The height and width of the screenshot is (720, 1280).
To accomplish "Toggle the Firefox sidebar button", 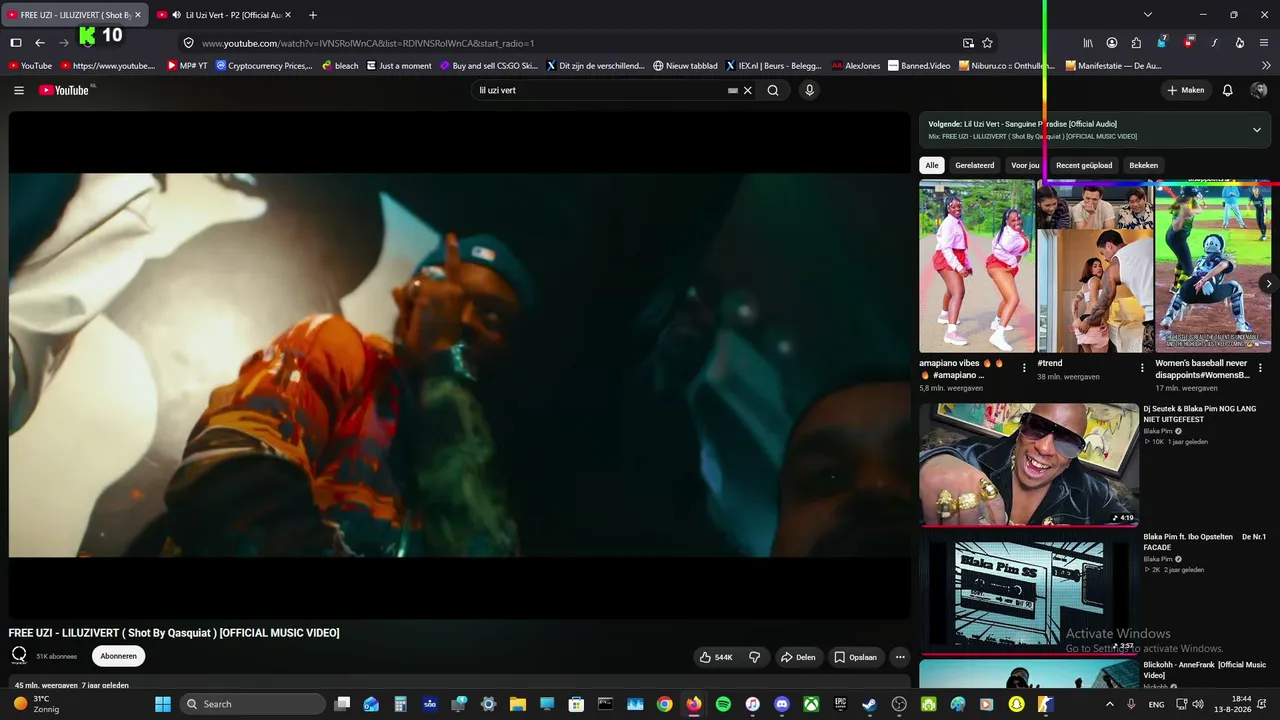I will point(16,43).
